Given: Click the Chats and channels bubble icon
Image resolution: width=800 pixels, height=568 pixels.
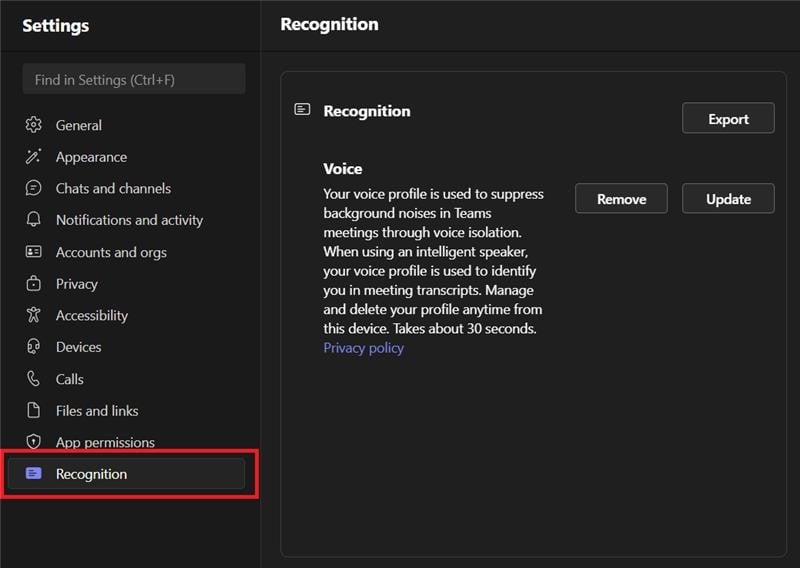Looking at the screenshot, I should [34, 188].
